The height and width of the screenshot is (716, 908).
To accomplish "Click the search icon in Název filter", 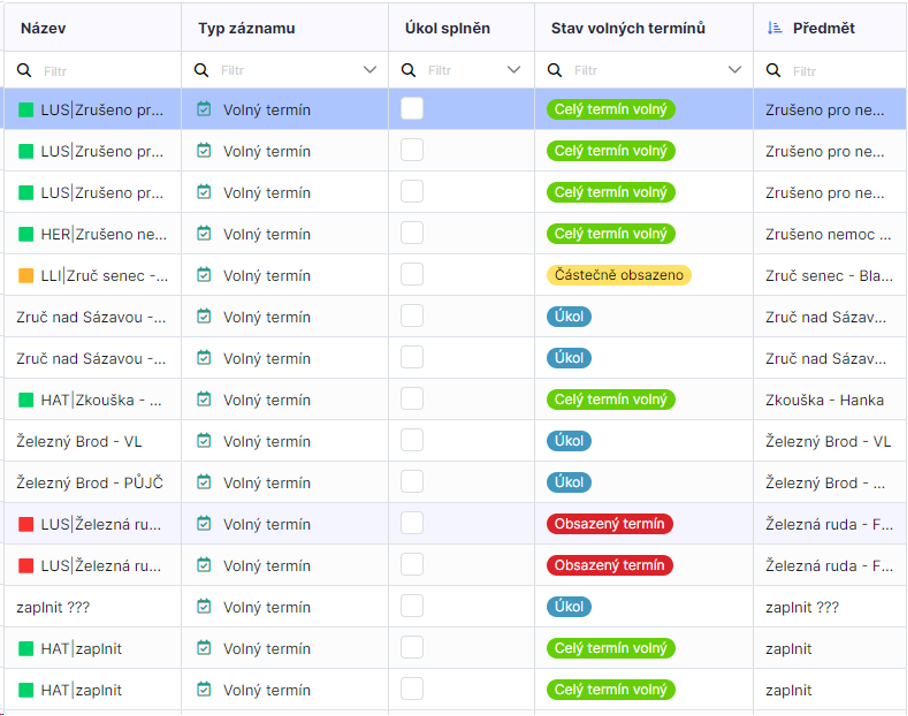I will tap(26, 71).
